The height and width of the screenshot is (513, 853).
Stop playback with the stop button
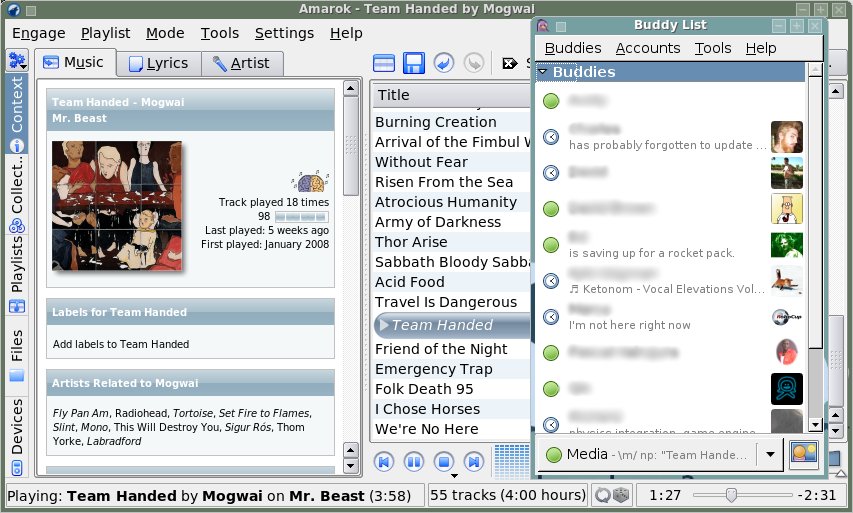click(444, 462)
